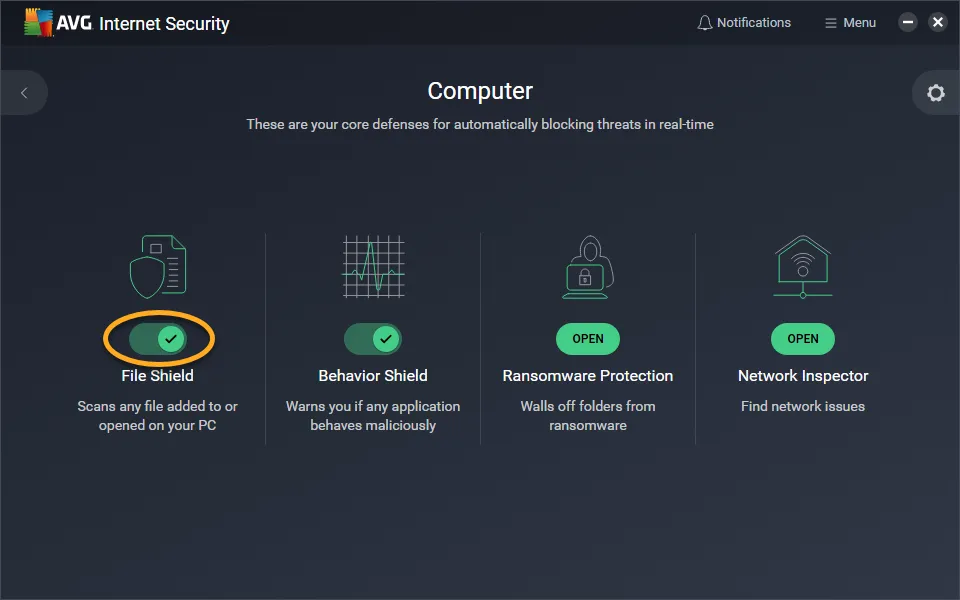Click the core defenses subtitle text

pyautogui.click(x=480, y=124)
